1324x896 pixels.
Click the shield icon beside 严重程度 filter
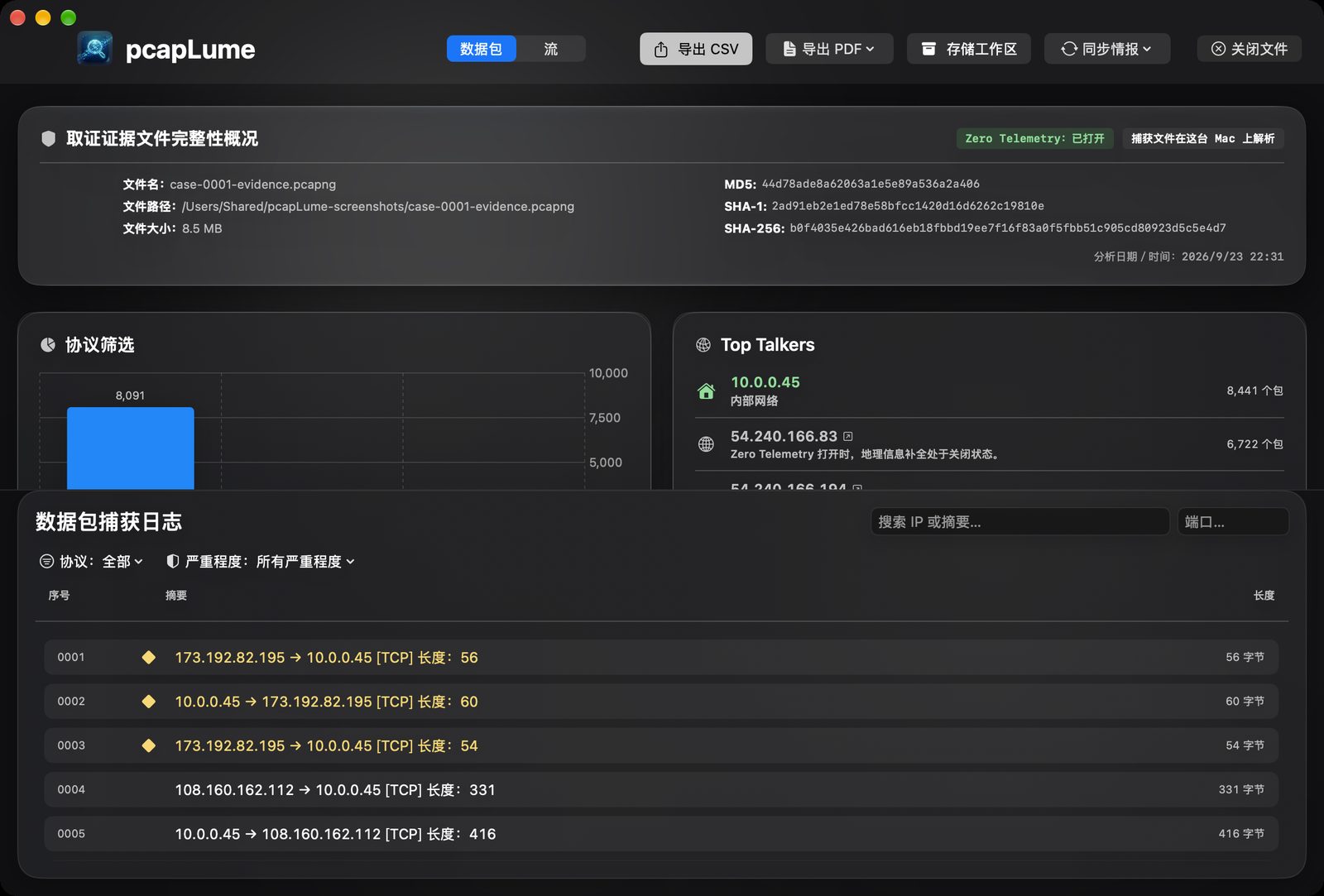pyautogui.click(x=173, y=562)
